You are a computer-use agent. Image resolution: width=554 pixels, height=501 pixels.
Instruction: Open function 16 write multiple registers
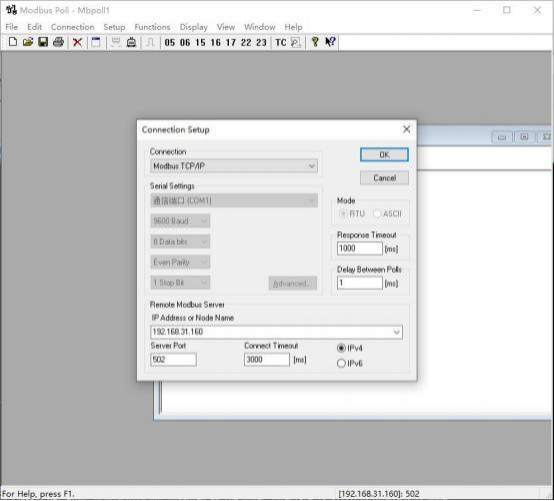[x=216, y=43]
